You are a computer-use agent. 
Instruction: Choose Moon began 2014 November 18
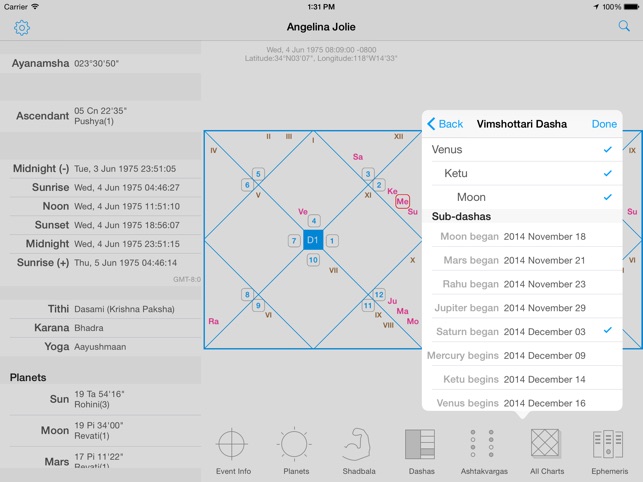[x=522, y=237]
